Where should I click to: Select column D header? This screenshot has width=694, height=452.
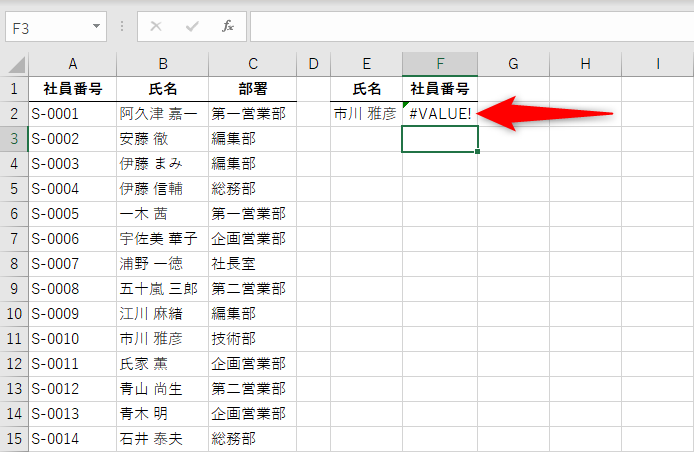pos(313,64)
